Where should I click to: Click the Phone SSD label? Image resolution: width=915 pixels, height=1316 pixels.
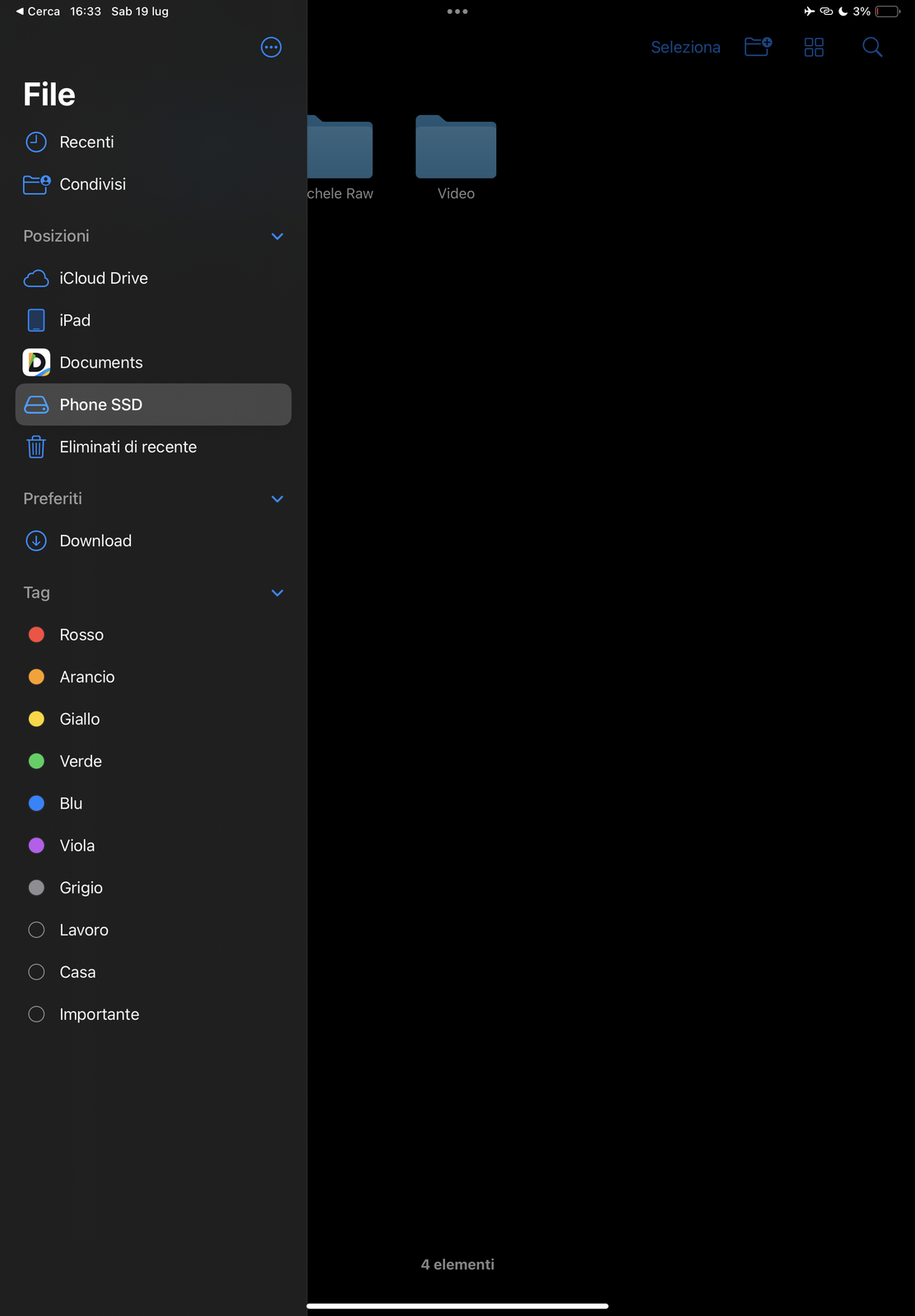[101, 405]
